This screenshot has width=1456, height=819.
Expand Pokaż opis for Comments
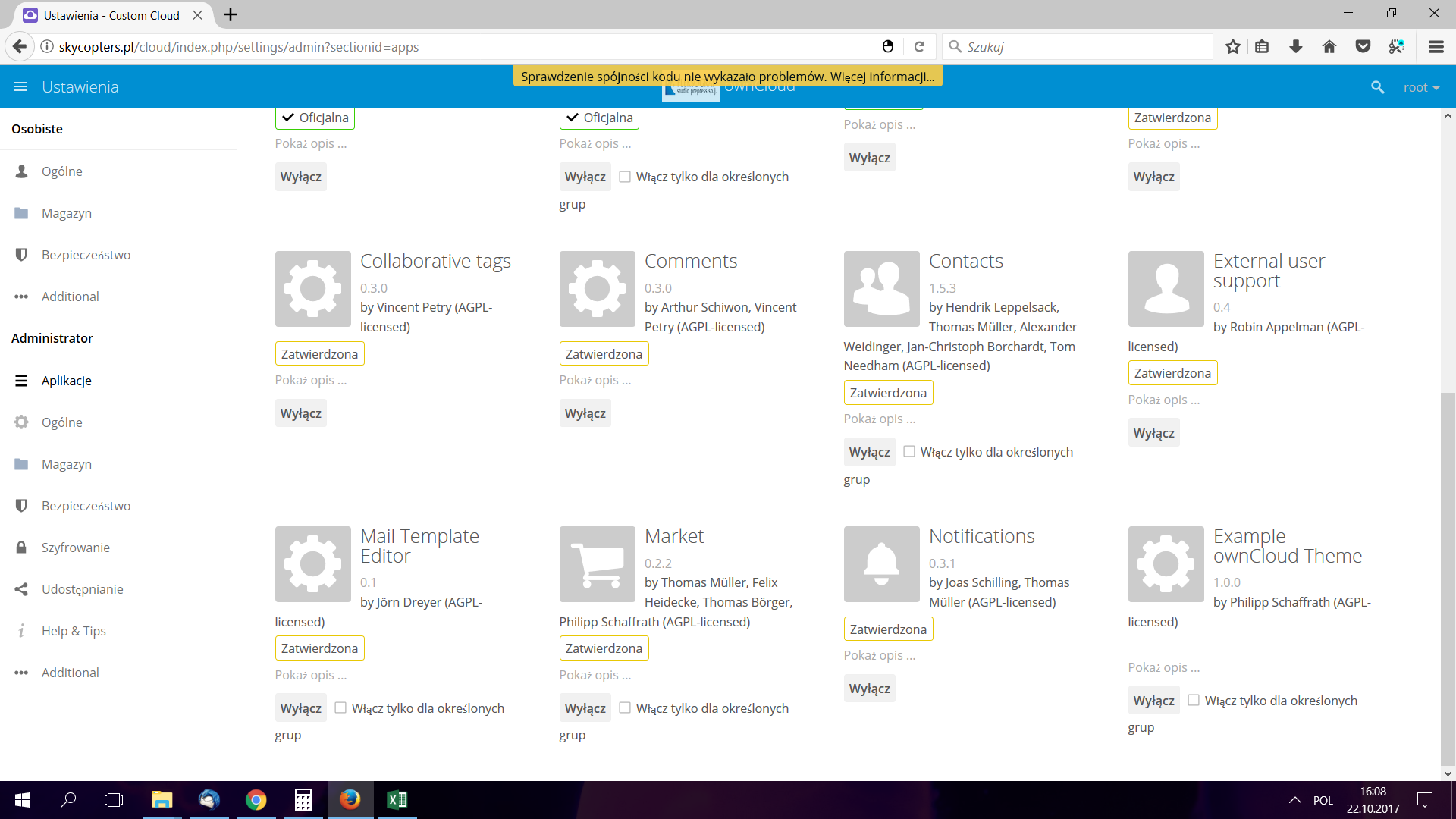tap(595, 380)
